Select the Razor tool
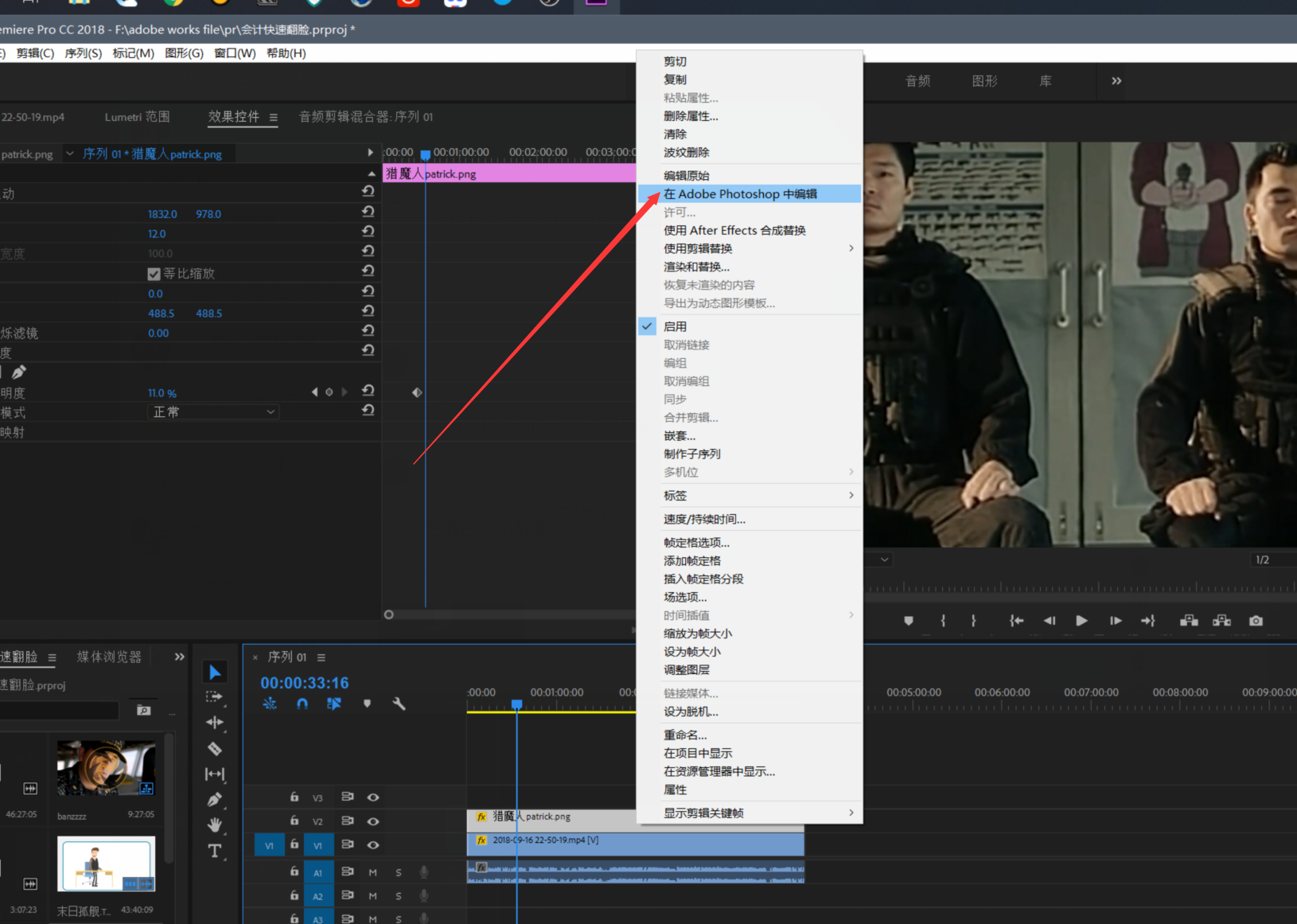 [215, 748]
